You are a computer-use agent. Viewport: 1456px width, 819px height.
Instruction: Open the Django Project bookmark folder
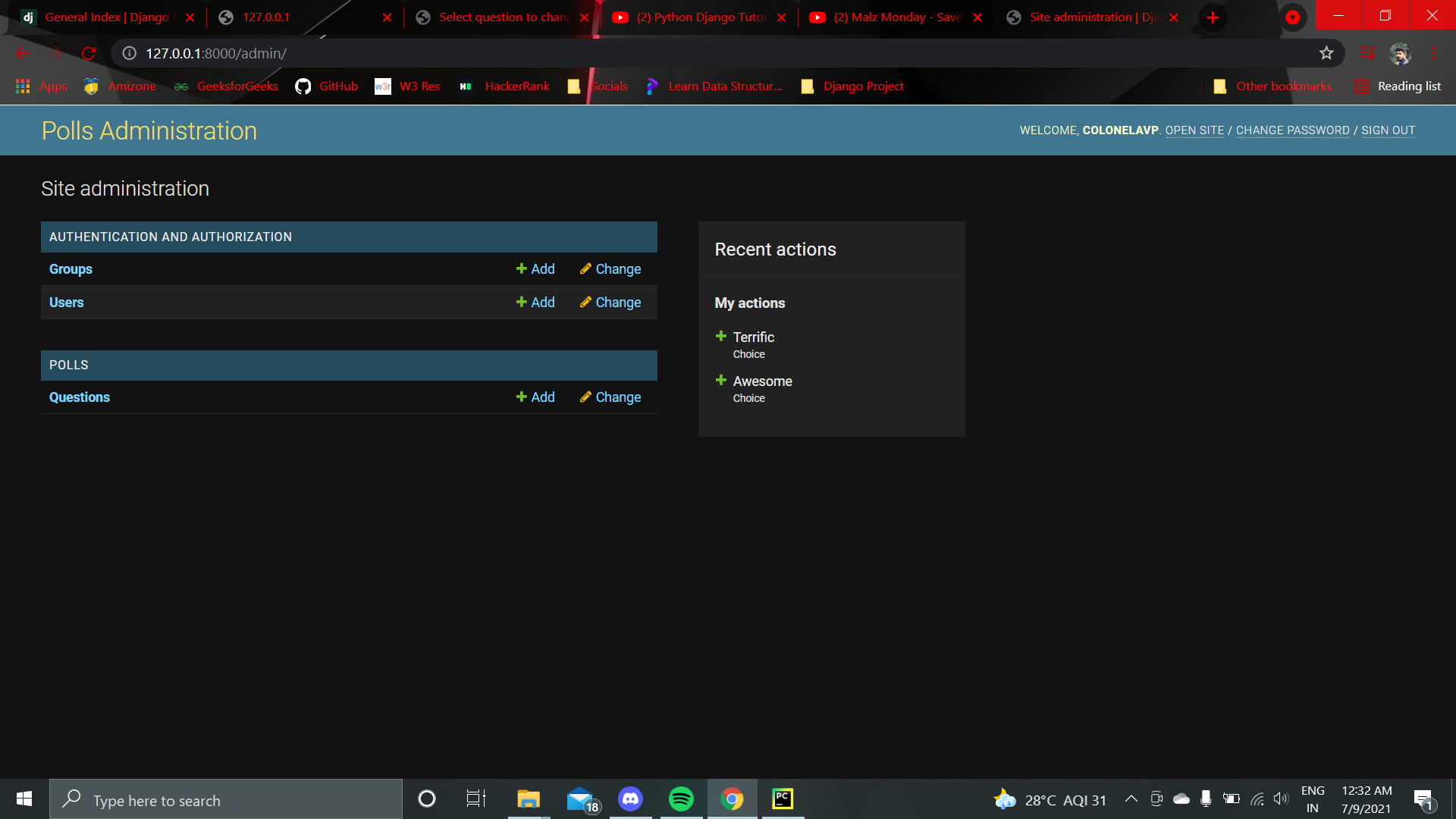[852, 86]
